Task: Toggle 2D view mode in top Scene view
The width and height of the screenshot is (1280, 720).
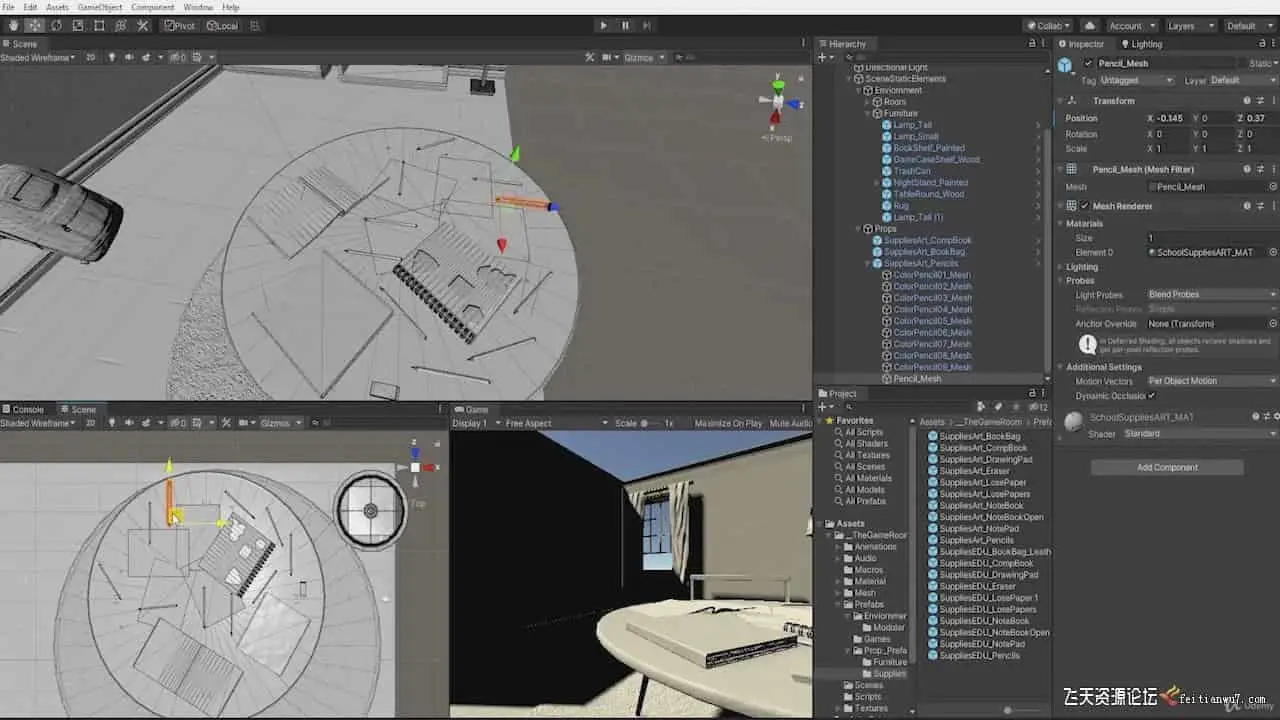Action: (90, 58)
